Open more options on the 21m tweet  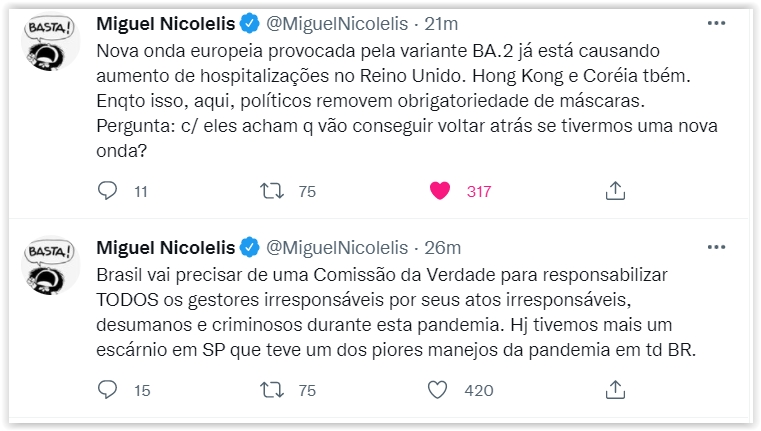[716, 22]
